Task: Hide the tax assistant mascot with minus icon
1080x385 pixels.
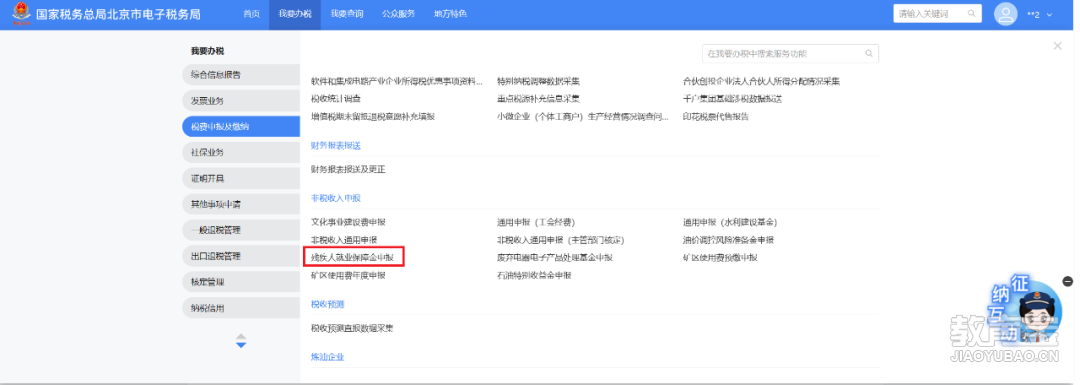Action: click(1068, 281)
